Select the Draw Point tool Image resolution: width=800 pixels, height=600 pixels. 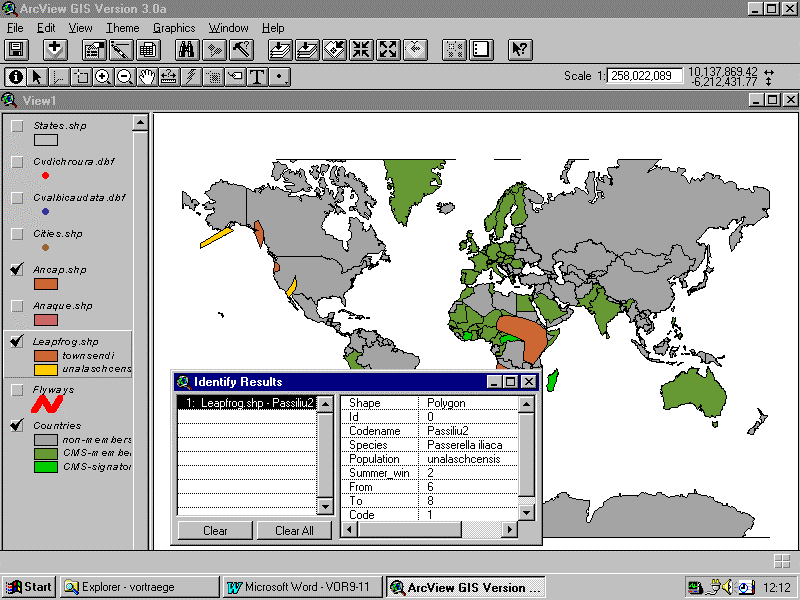pyautogui.click(x=280, y=77)
